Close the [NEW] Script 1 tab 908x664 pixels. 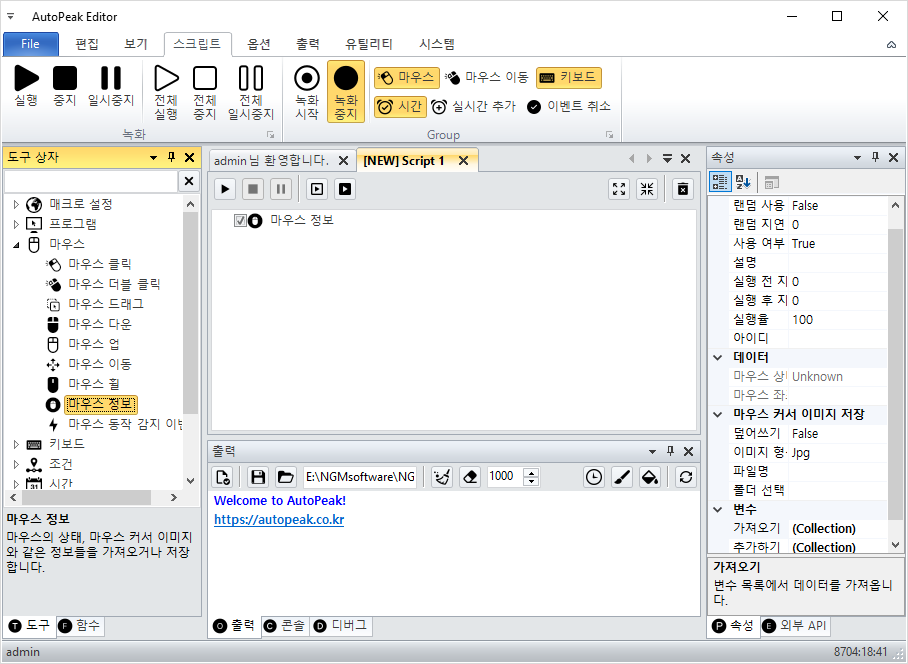(463, 161)
